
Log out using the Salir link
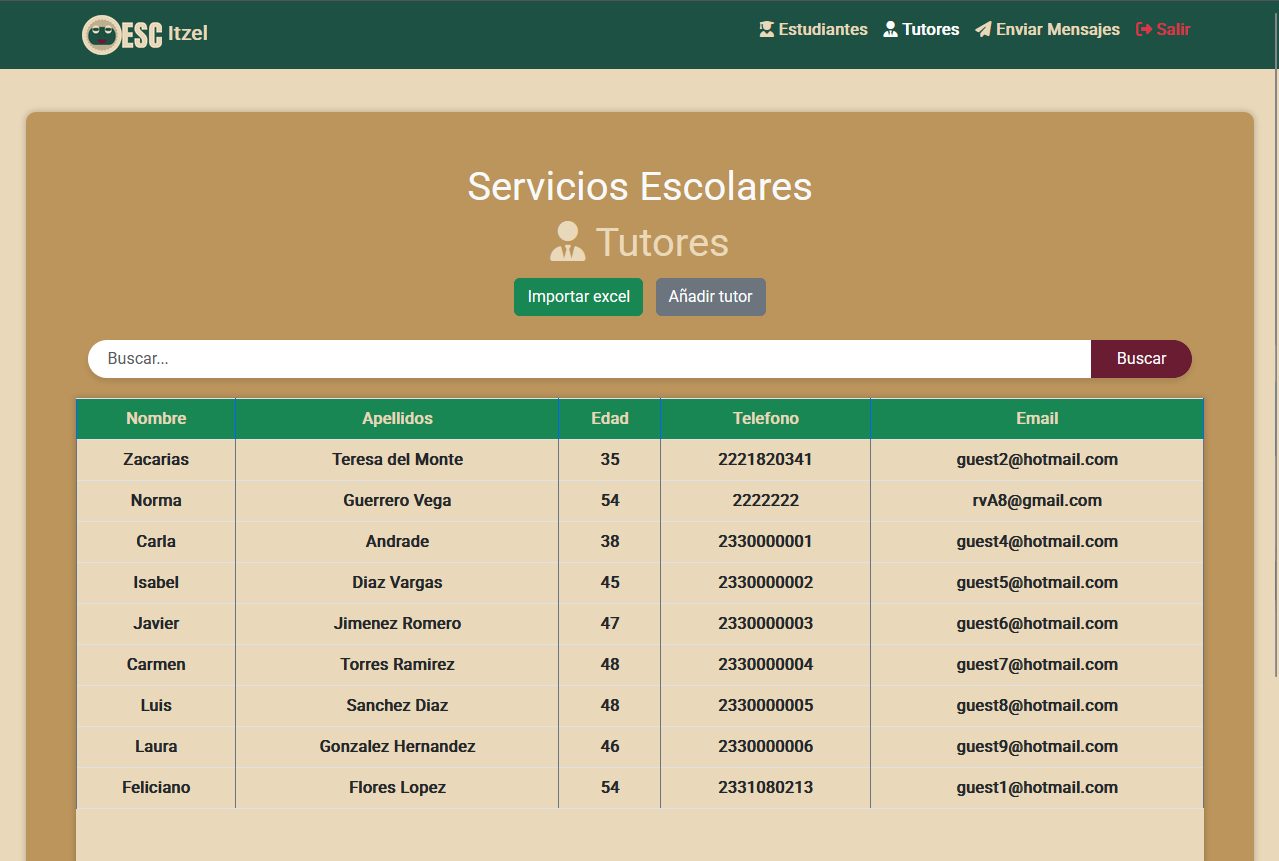(x=1170, y=29)
